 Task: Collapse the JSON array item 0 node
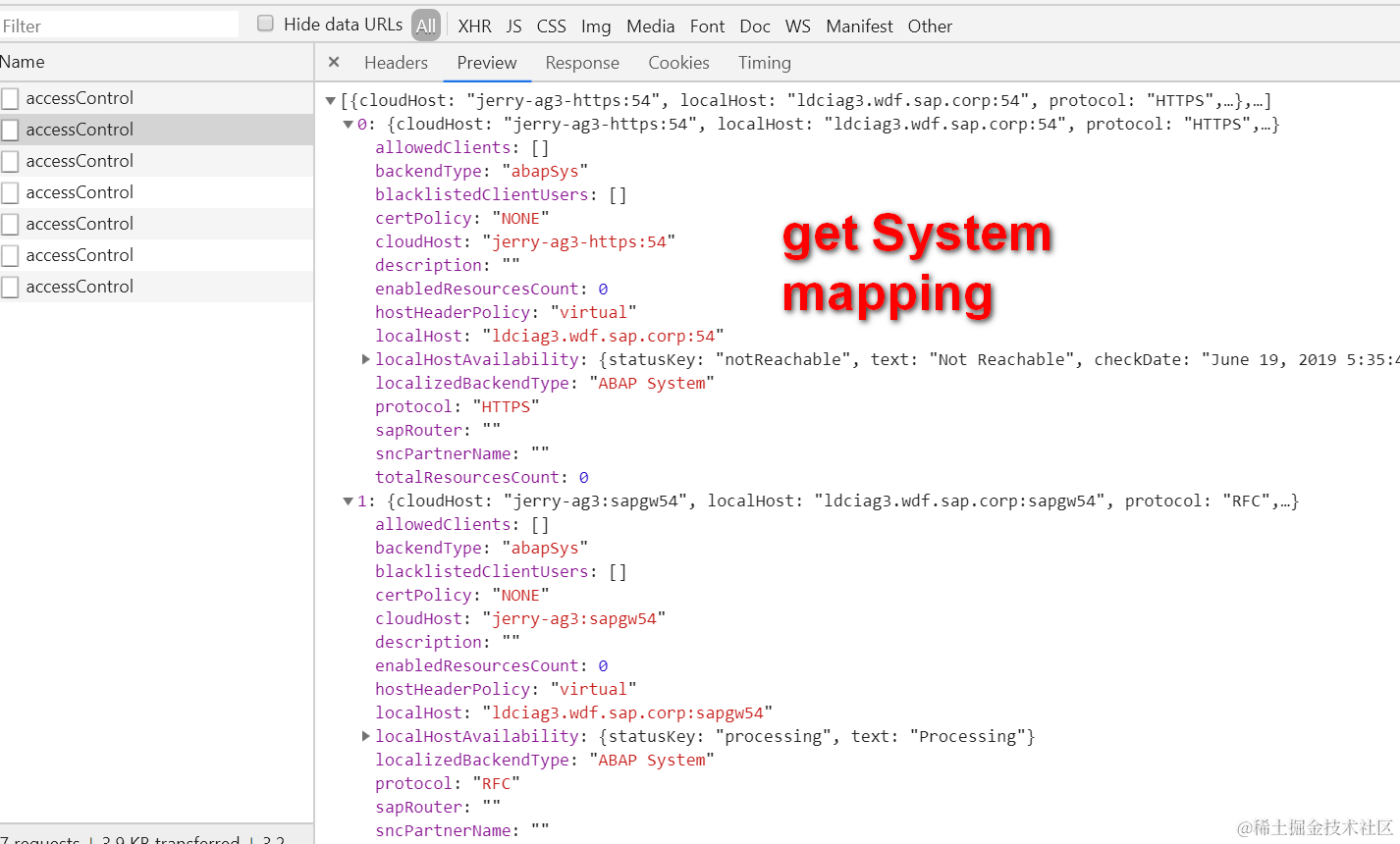click(x=348, y=124)
